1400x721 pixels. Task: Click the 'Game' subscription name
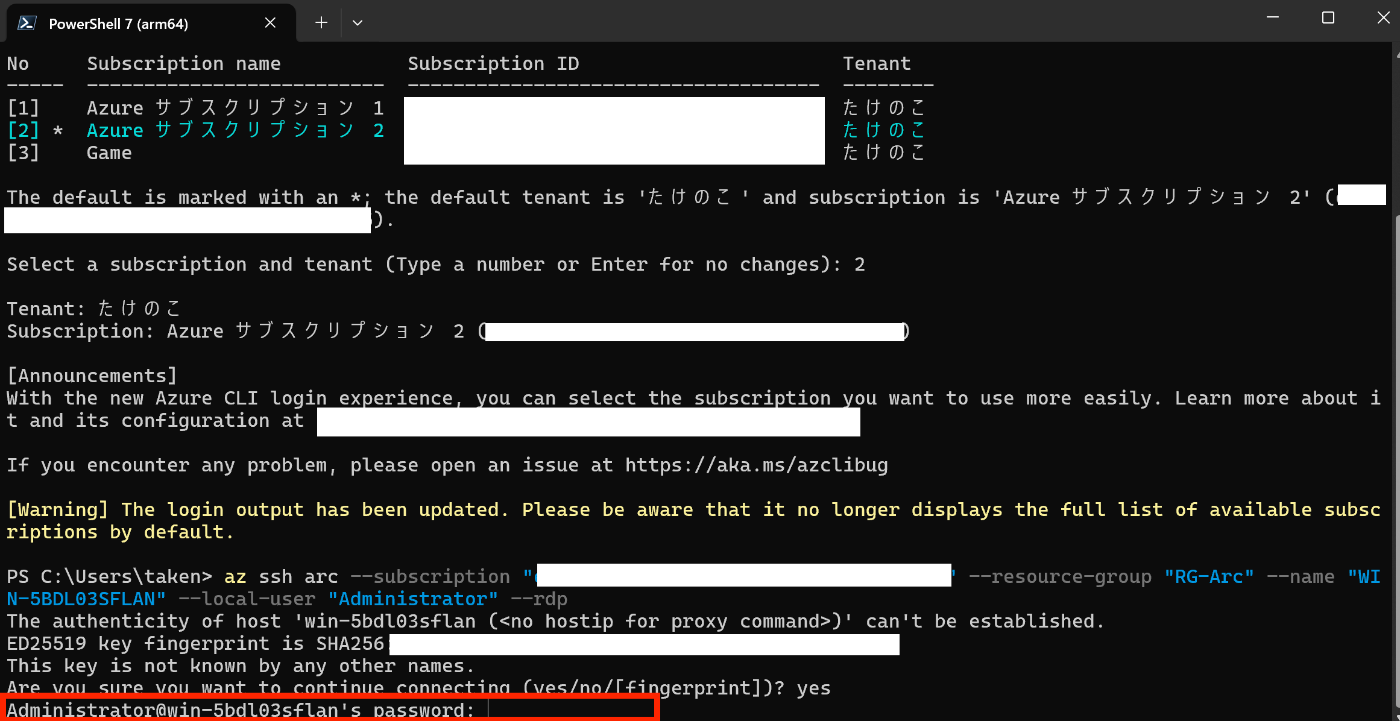(x=109, y=153)
